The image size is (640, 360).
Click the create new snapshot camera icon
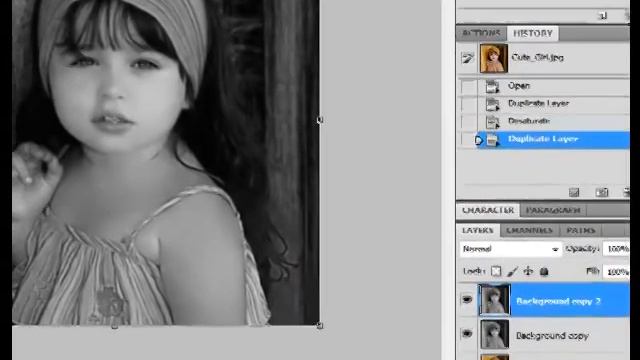click(x=602, y=192)
